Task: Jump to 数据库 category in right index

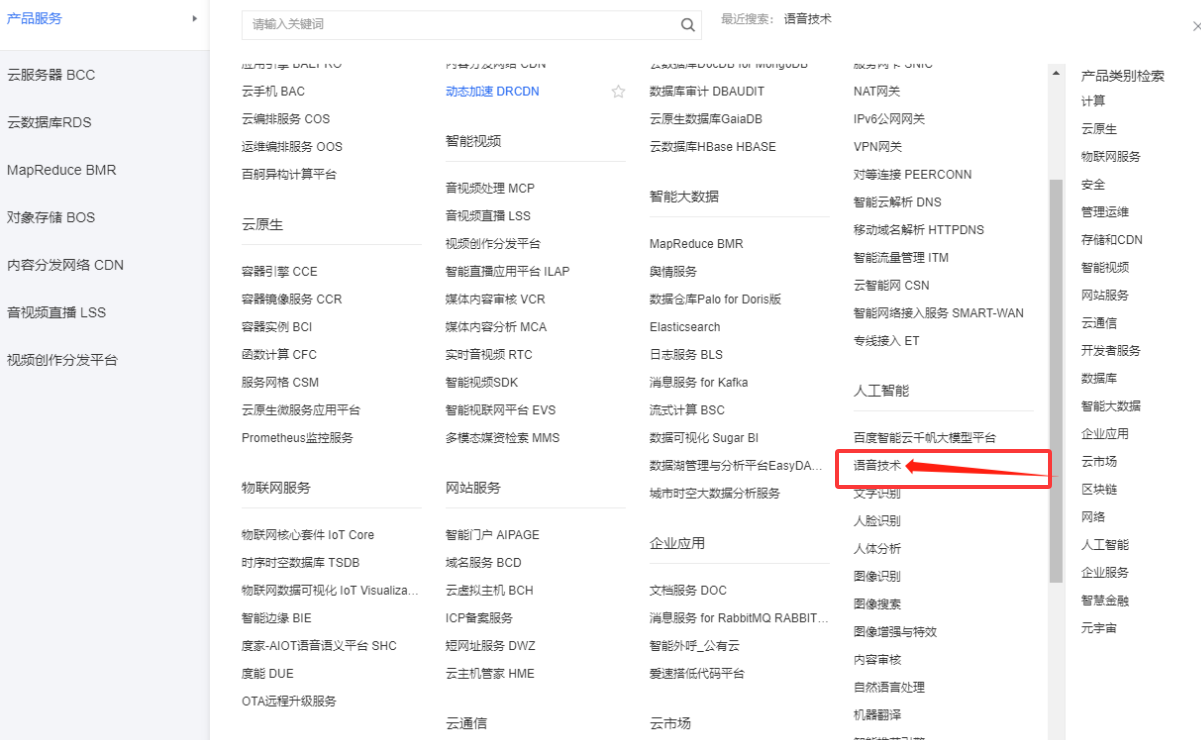Action: [x=1099, y=379]
